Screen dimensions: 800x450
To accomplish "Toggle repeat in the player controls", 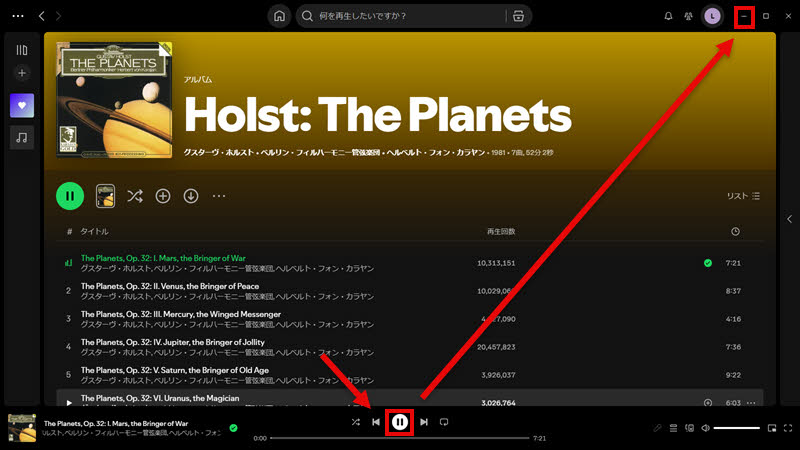I will coord(444,422).
